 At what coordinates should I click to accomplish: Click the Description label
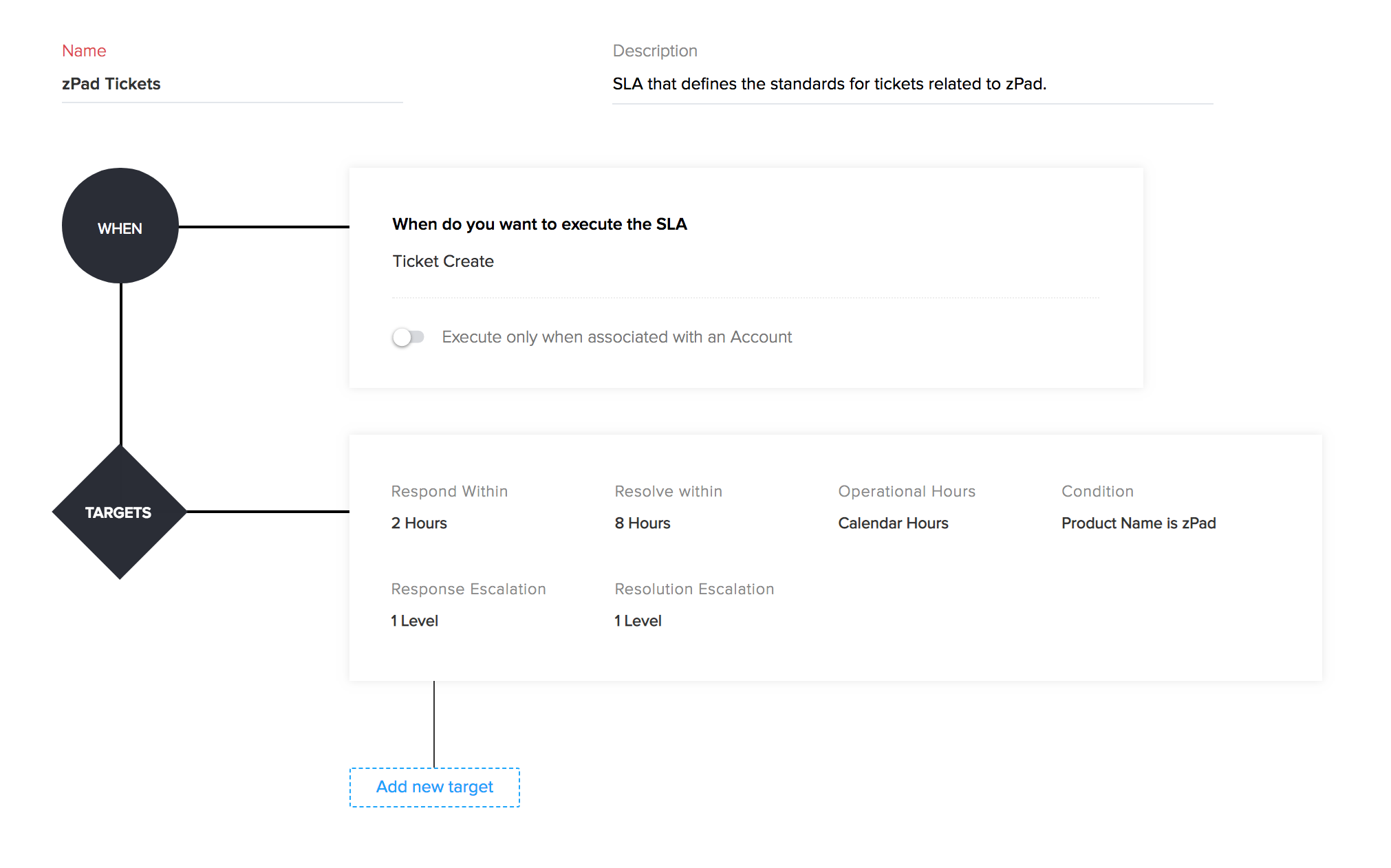655,51
